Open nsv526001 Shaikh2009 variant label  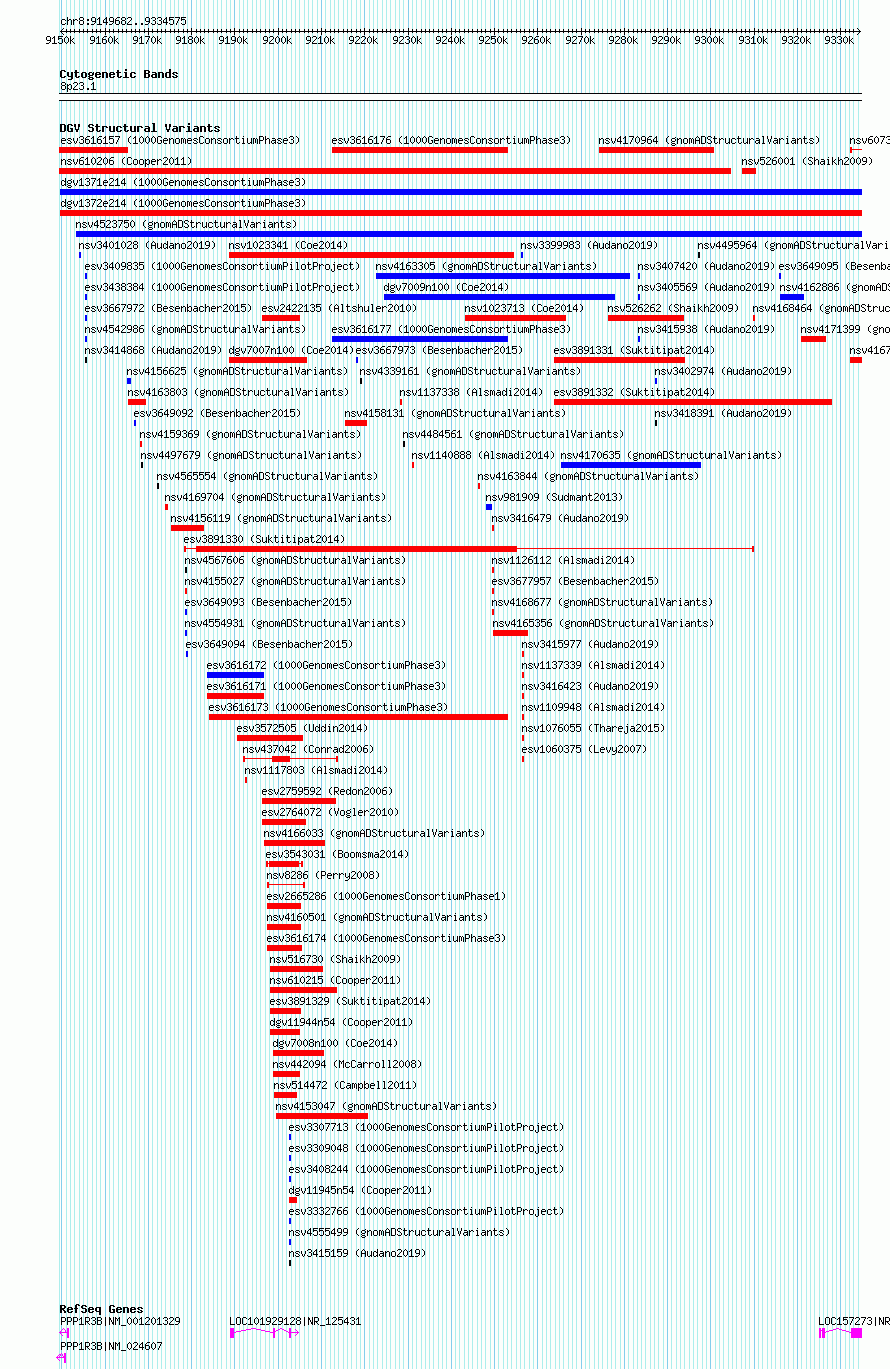(x=805, y=161)
